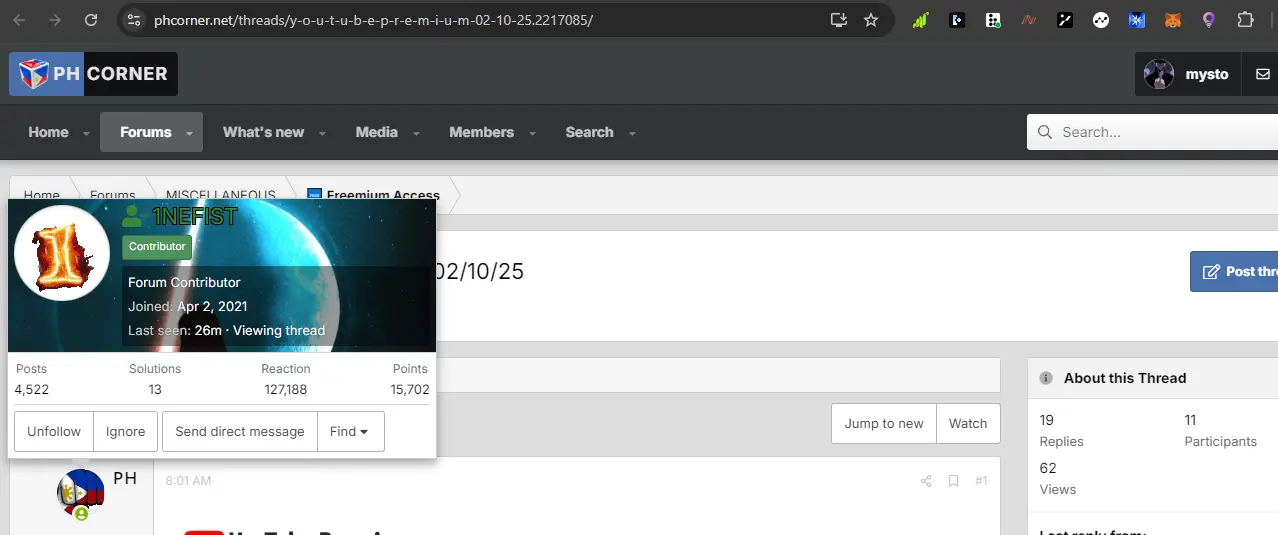Open the MetaMask fox extension

(1173, 20)
